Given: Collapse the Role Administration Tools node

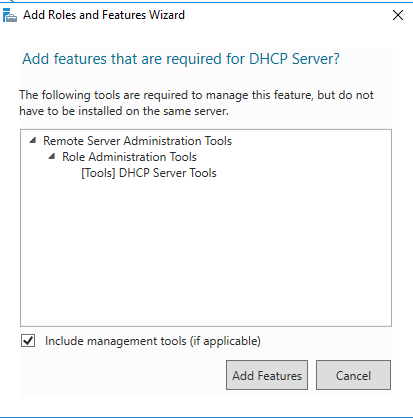Looking at the screenshot, I should pos(52,157).
